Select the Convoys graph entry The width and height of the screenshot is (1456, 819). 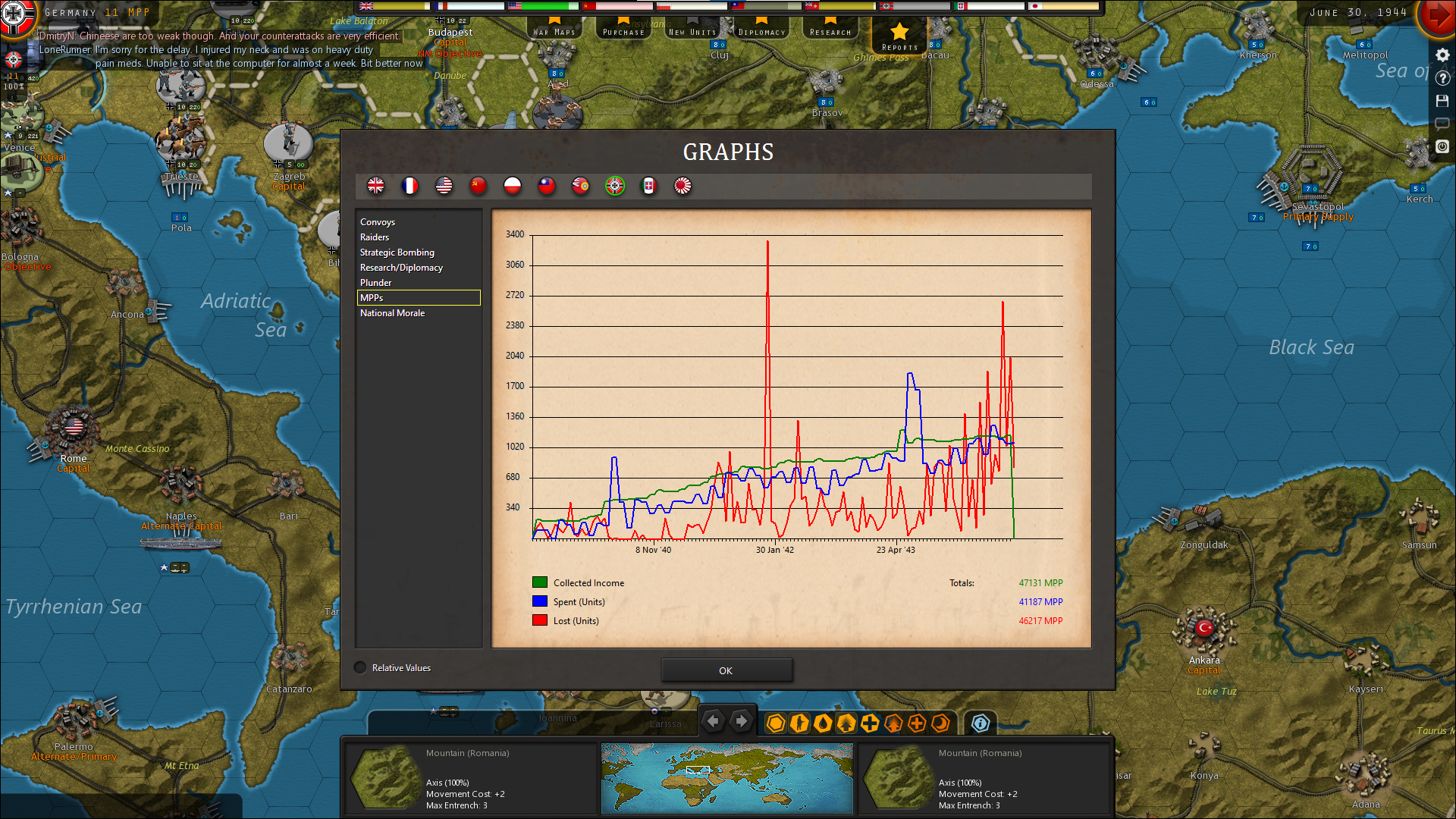point(378,222)
